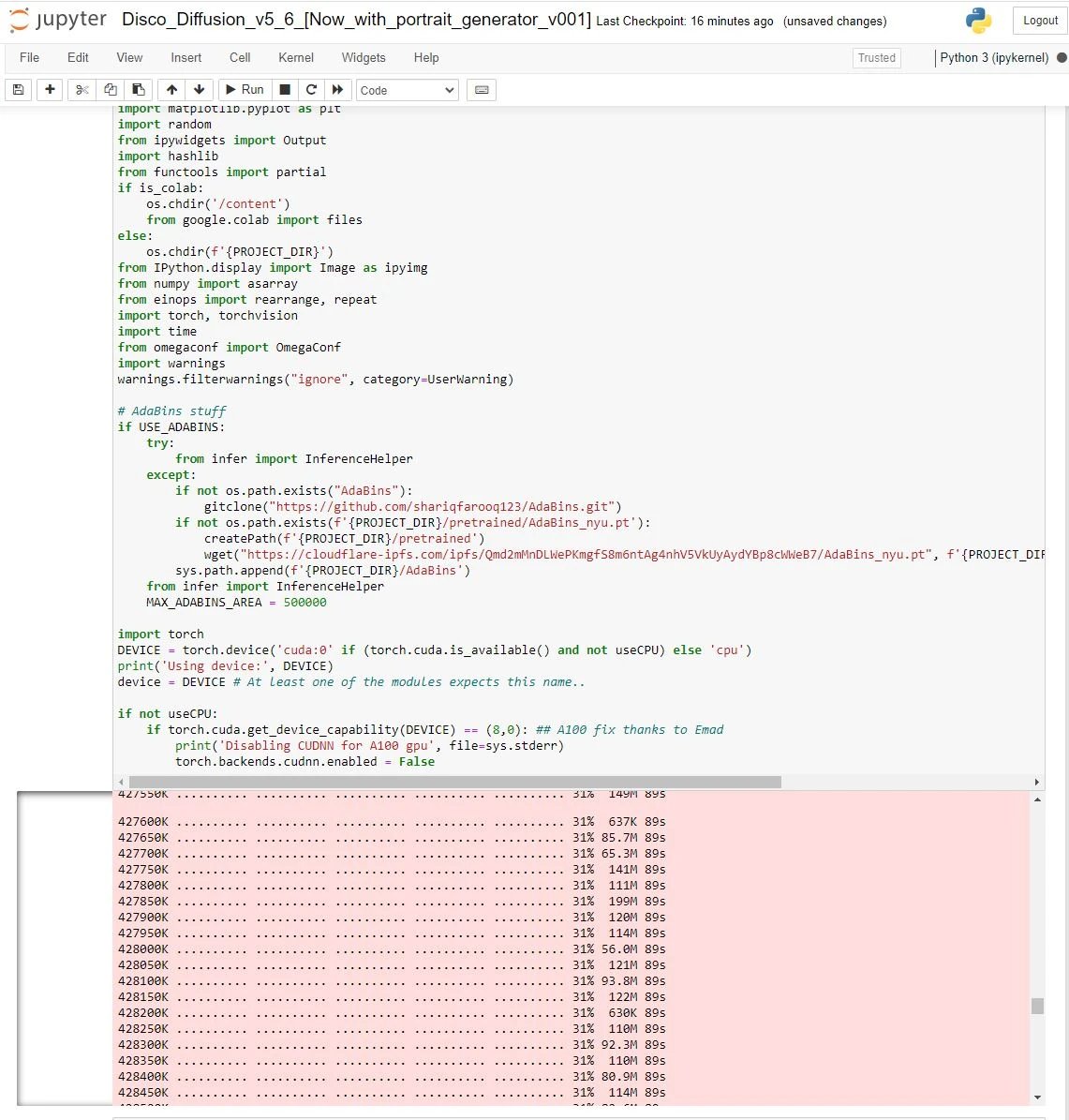Click the Last Checkpoint status text
Screen dimensions: 1069x1120
point(685,22)
